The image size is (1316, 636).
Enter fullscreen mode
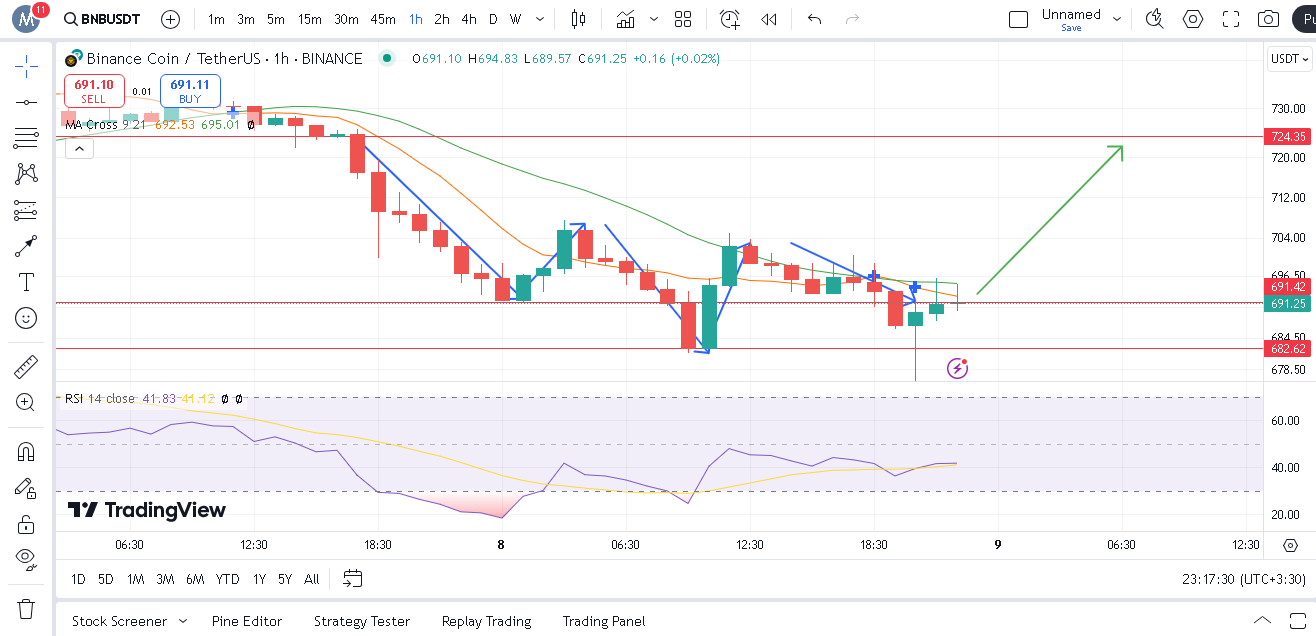[1231, 19]
